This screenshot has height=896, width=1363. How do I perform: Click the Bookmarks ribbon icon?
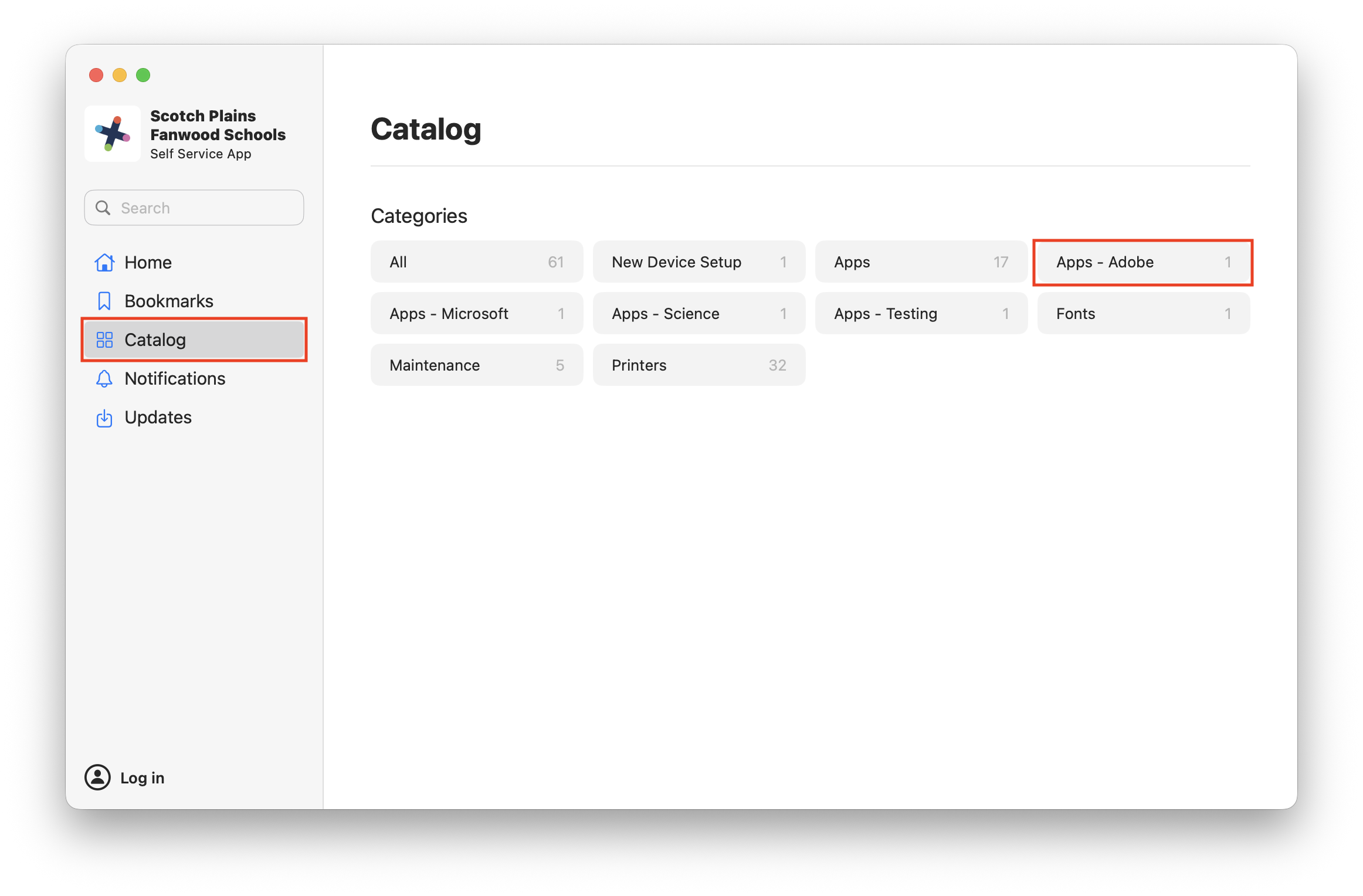104,301
